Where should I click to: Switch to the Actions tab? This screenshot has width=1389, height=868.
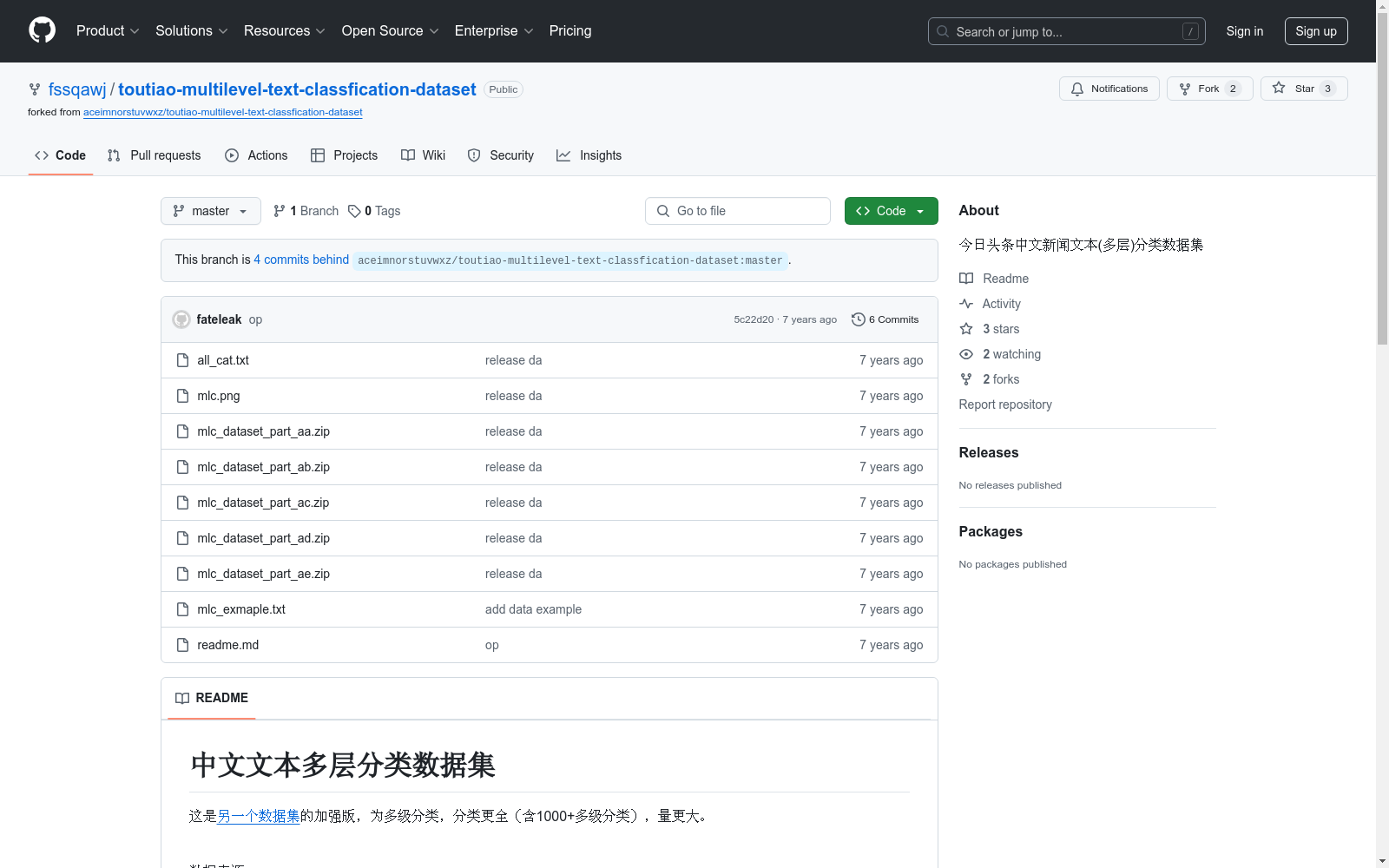(256, 155)
